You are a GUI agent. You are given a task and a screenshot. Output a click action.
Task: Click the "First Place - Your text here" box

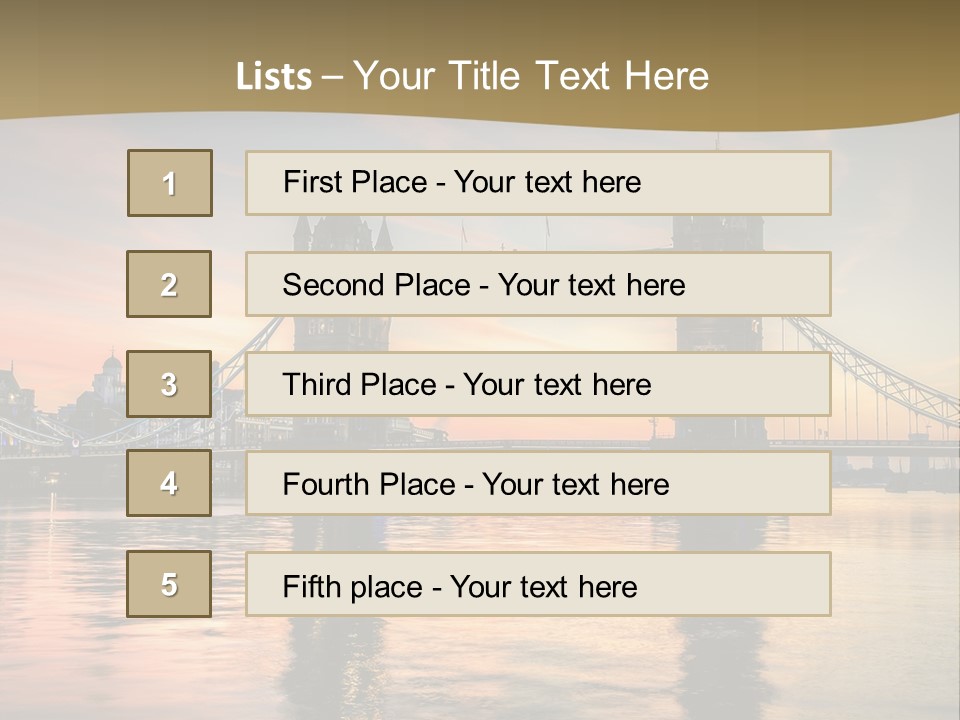click(x=538, y=183)
